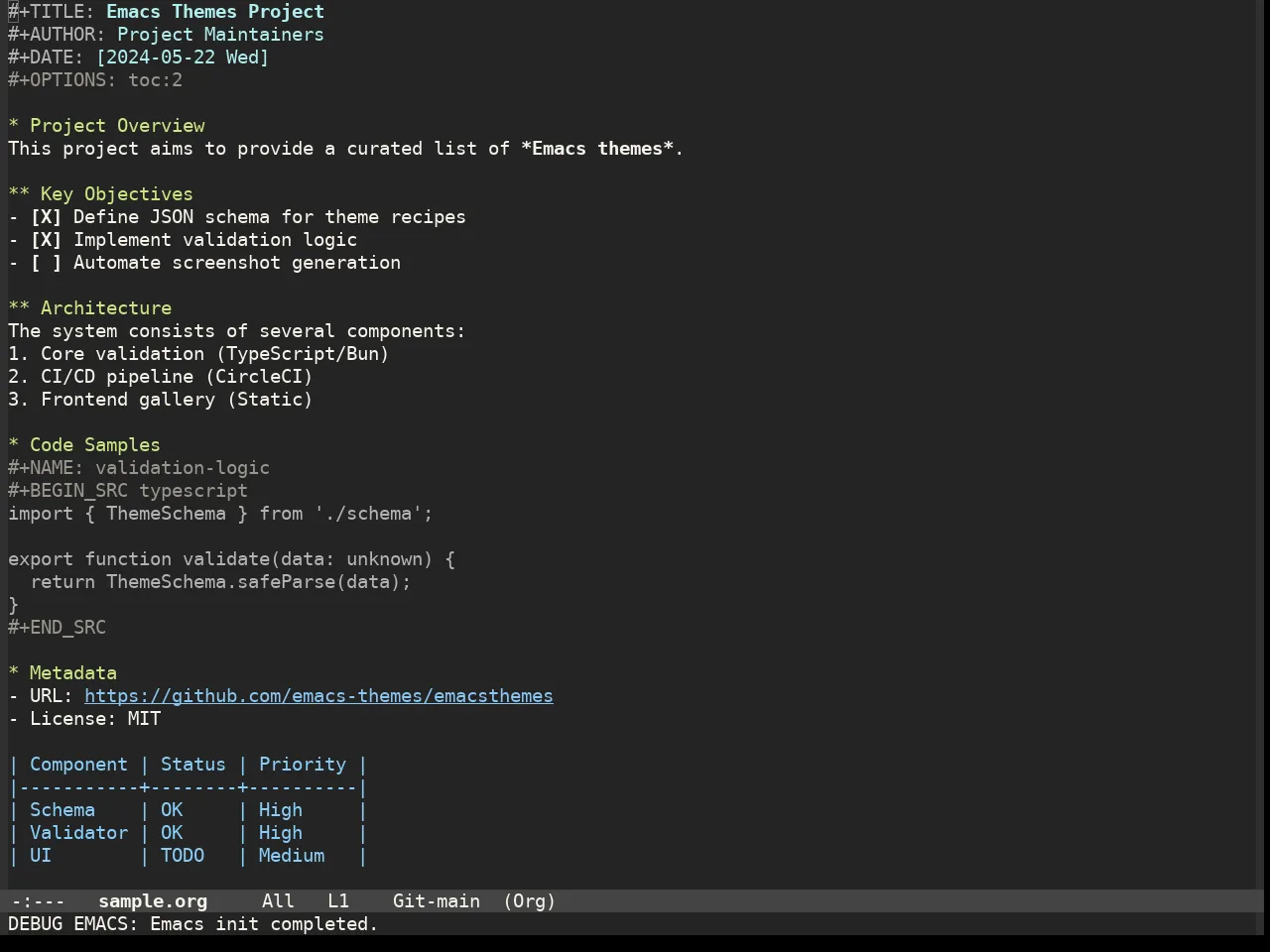Click the 'Validator' table cell
The width and height of the screenshot is (1270, 952).
click(x=78, y=833)
